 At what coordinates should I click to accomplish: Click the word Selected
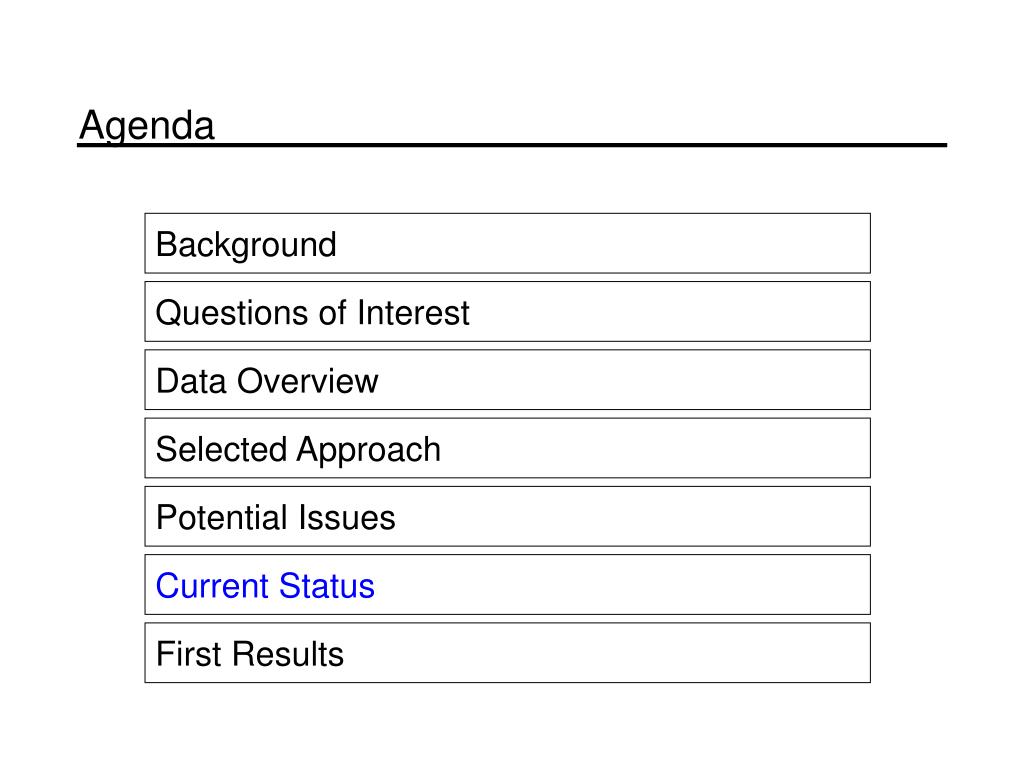(x=221, y=449)
